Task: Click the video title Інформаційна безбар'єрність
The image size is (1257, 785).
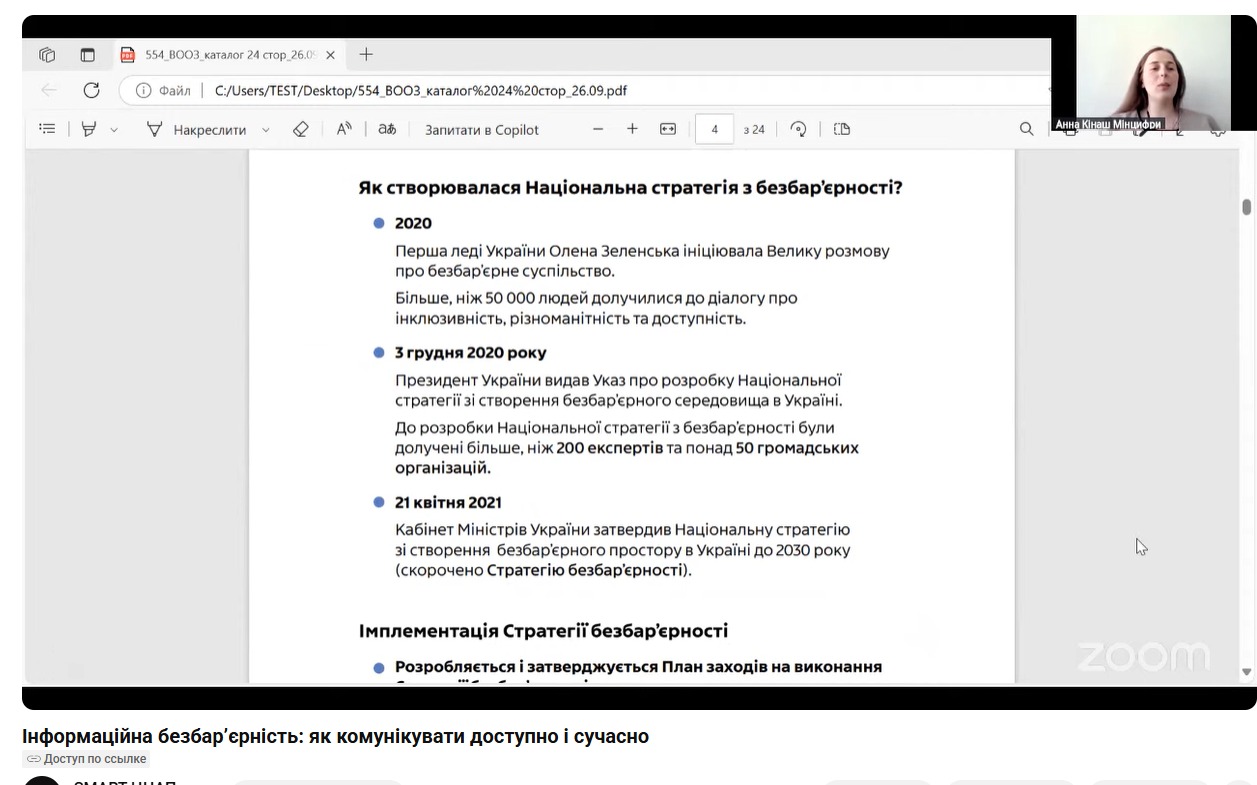Action: click(x=335, y=736)
